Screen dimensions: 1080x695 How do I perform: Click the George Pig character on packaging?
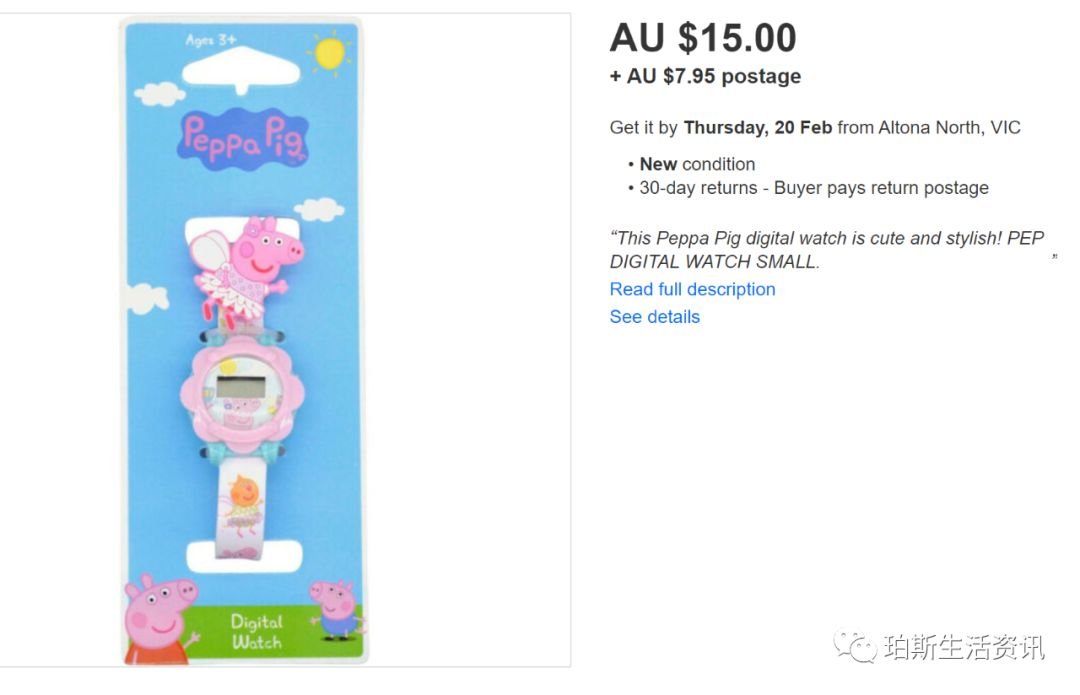335,610
